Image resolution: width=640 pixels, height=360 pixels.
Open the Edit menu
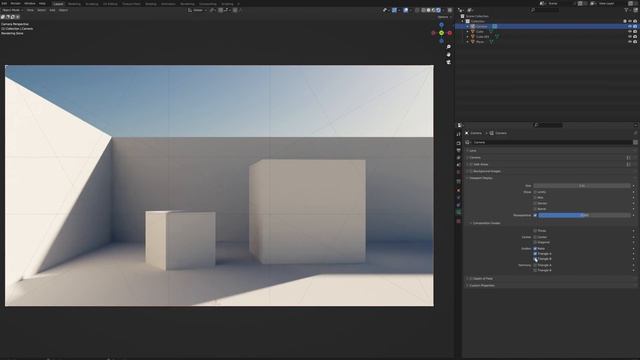[4, 4]
